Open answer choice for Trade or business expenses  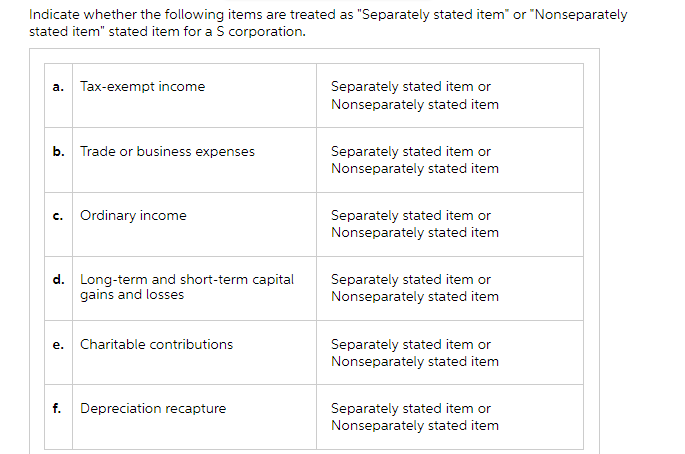pos(415,160)
